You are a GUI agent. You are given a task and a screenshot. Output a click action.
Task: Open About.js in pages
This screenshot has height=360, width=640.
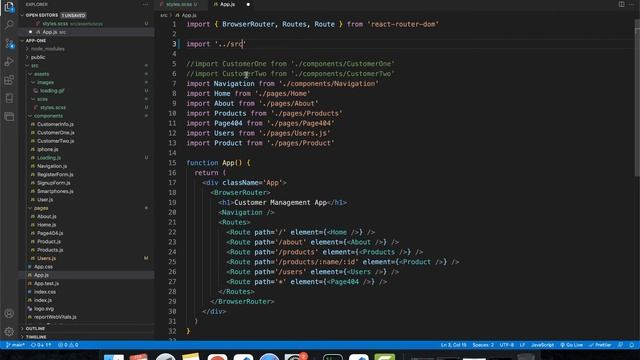coord(47,216)
